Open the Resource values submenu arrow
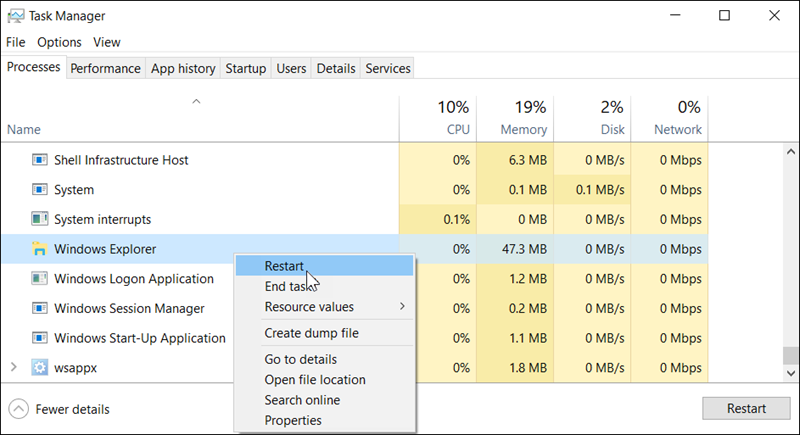Screen dimensions: 800x435 click(402, 306)
